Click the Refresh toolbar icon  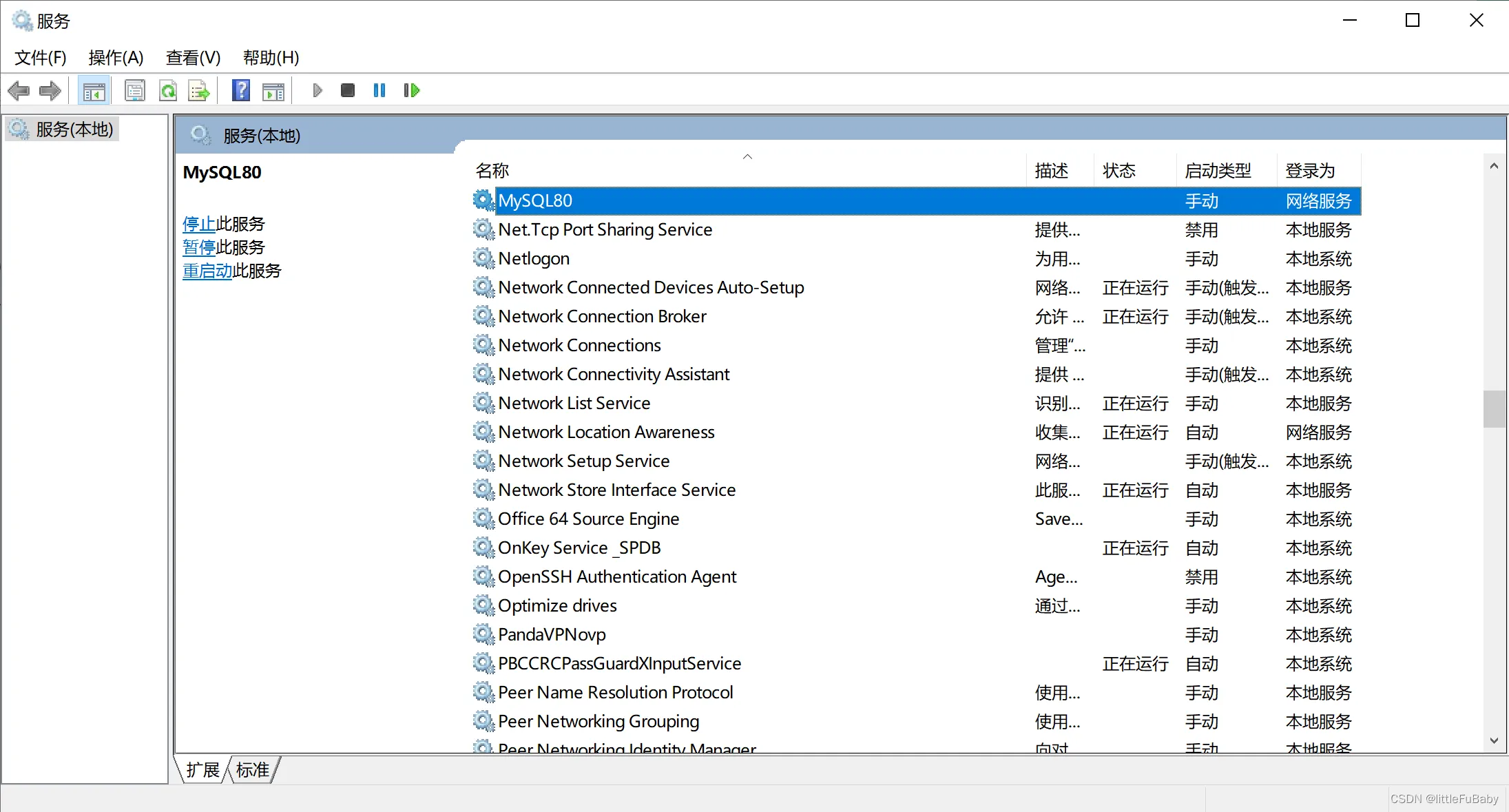(x=168, y=90)
